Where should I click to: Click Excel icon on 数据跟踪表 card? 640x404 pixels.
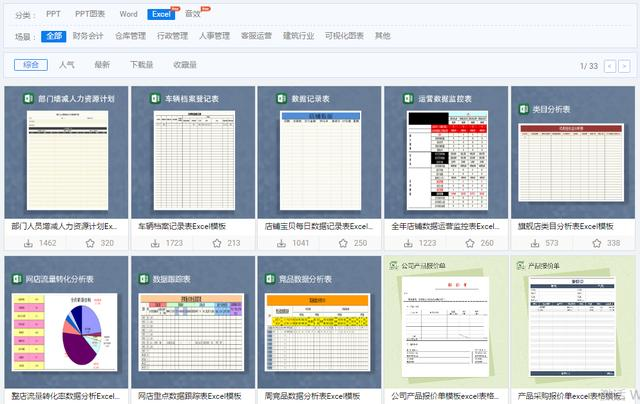point(144,279)
